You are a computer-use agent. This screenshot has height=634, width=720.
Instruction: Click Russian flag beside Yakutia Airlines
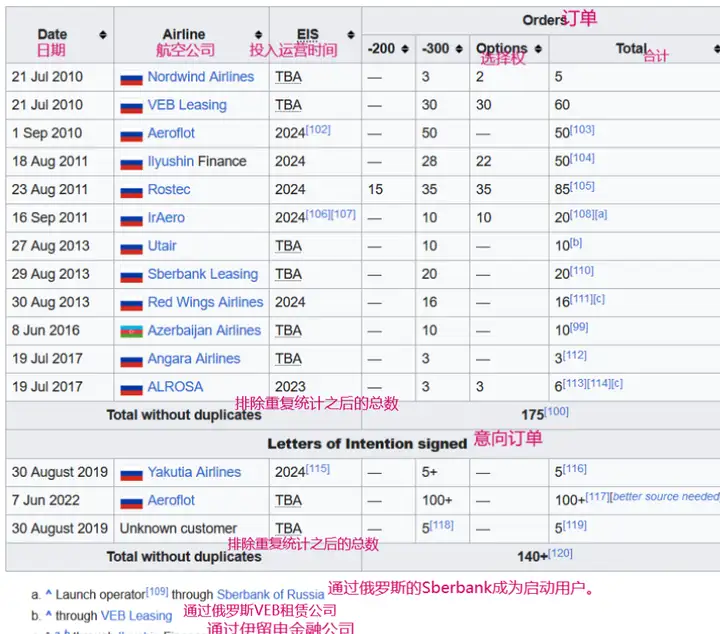131,473
